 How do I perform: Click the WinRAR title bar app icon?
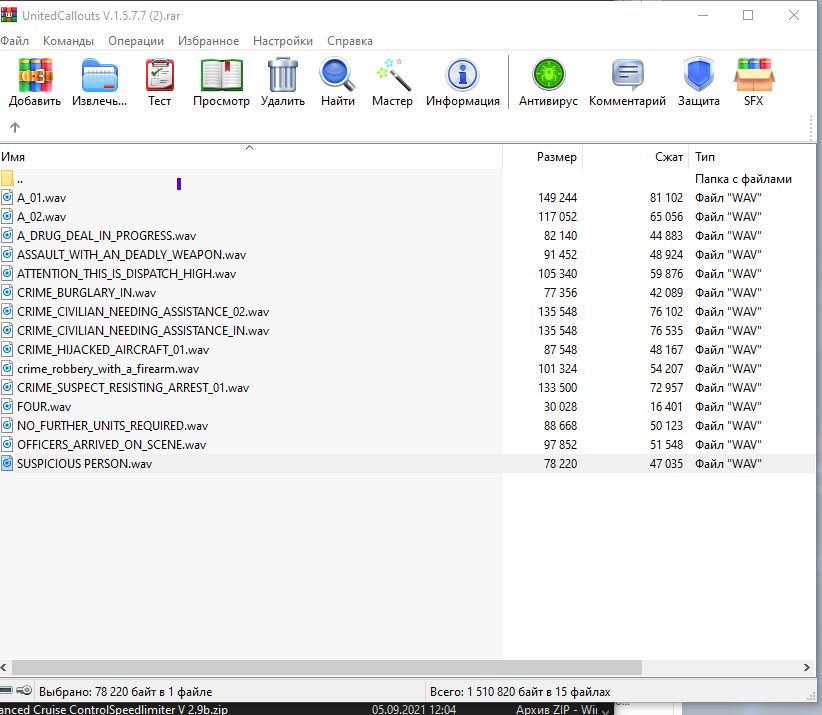coord(9,15)
